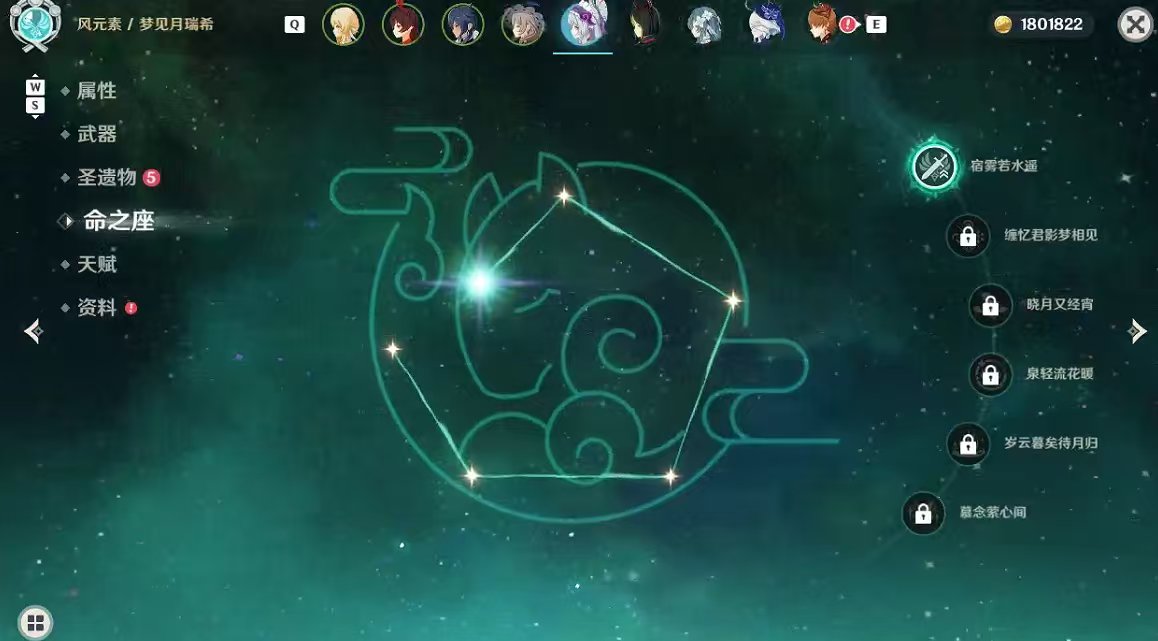Click the locked 缠忆君影梦相见 constellation
This screenshot has width=1158, height=641.
967,236
